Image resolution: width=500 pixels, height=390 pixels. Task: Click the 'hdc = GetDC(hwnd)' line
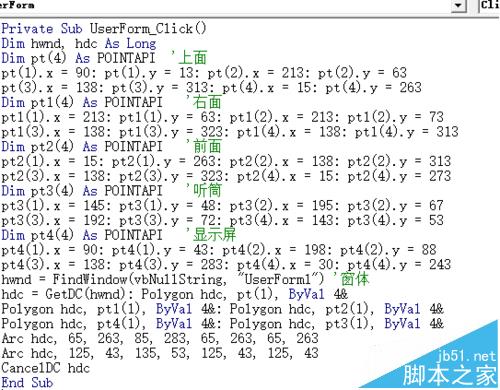pyautogui.click(x=174, y=294)
